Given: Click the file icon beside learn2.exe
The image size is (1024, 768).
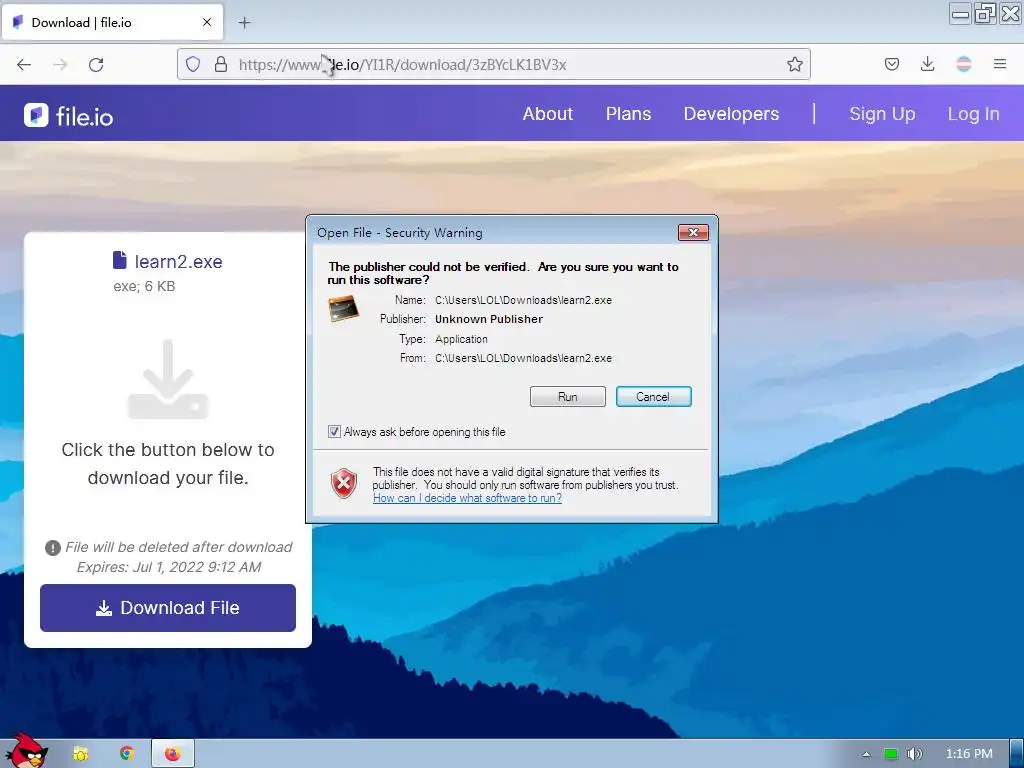Looking at the screenshot, I should 120,260.
